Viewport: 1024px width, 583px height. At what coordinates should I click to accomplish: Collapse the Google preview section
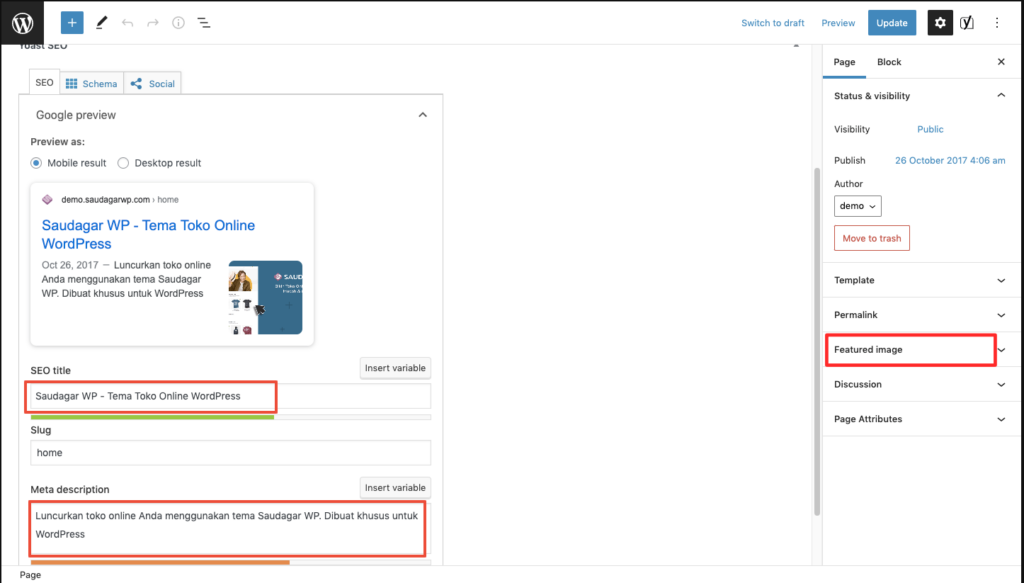[x=423, y=115]
